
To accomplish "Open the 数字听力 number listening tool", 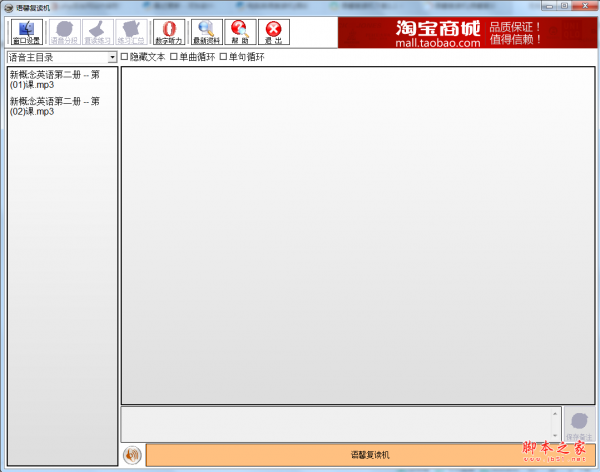I will (169, 32).
